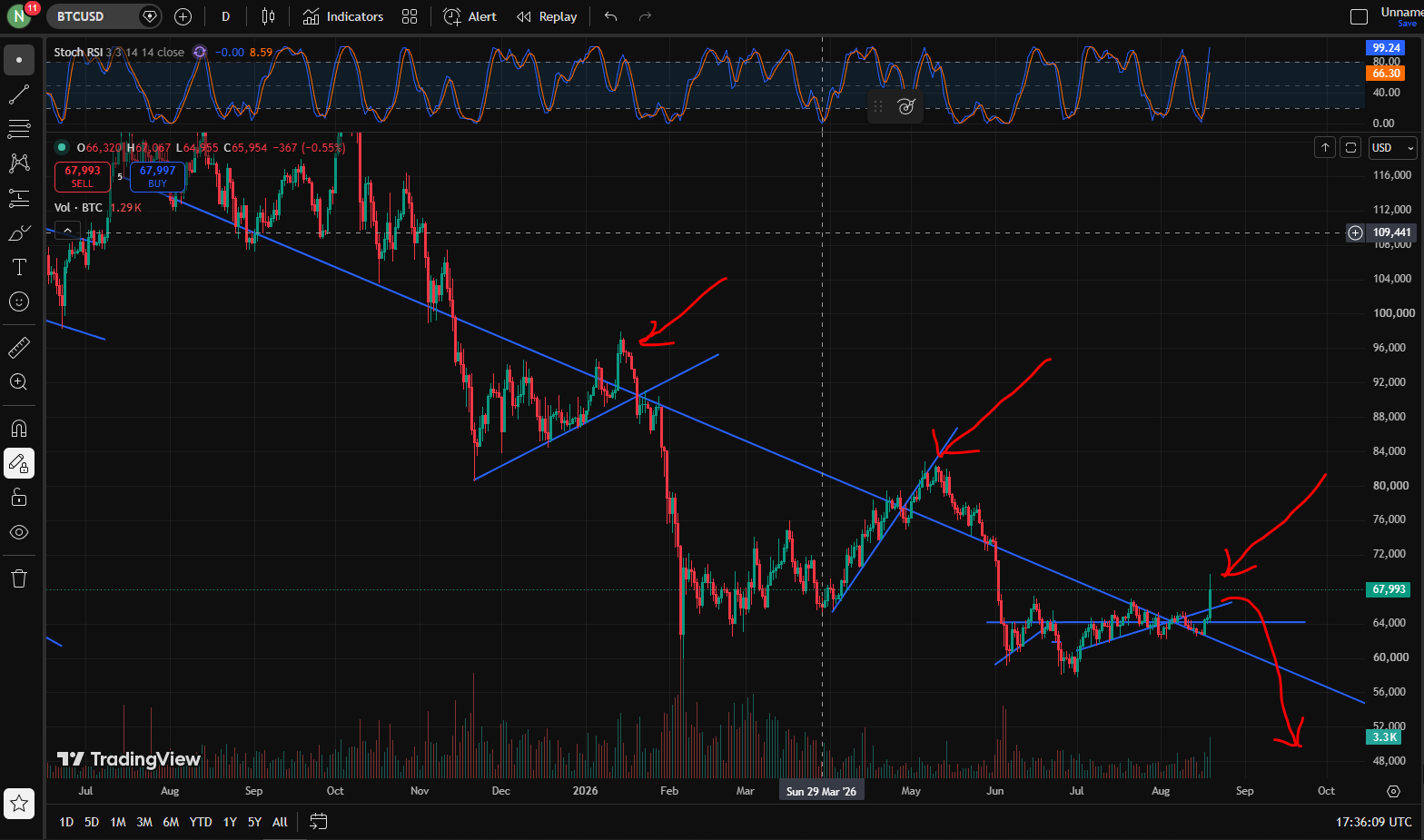
Task: Select the 5D date range
Action: coord(92,822)
